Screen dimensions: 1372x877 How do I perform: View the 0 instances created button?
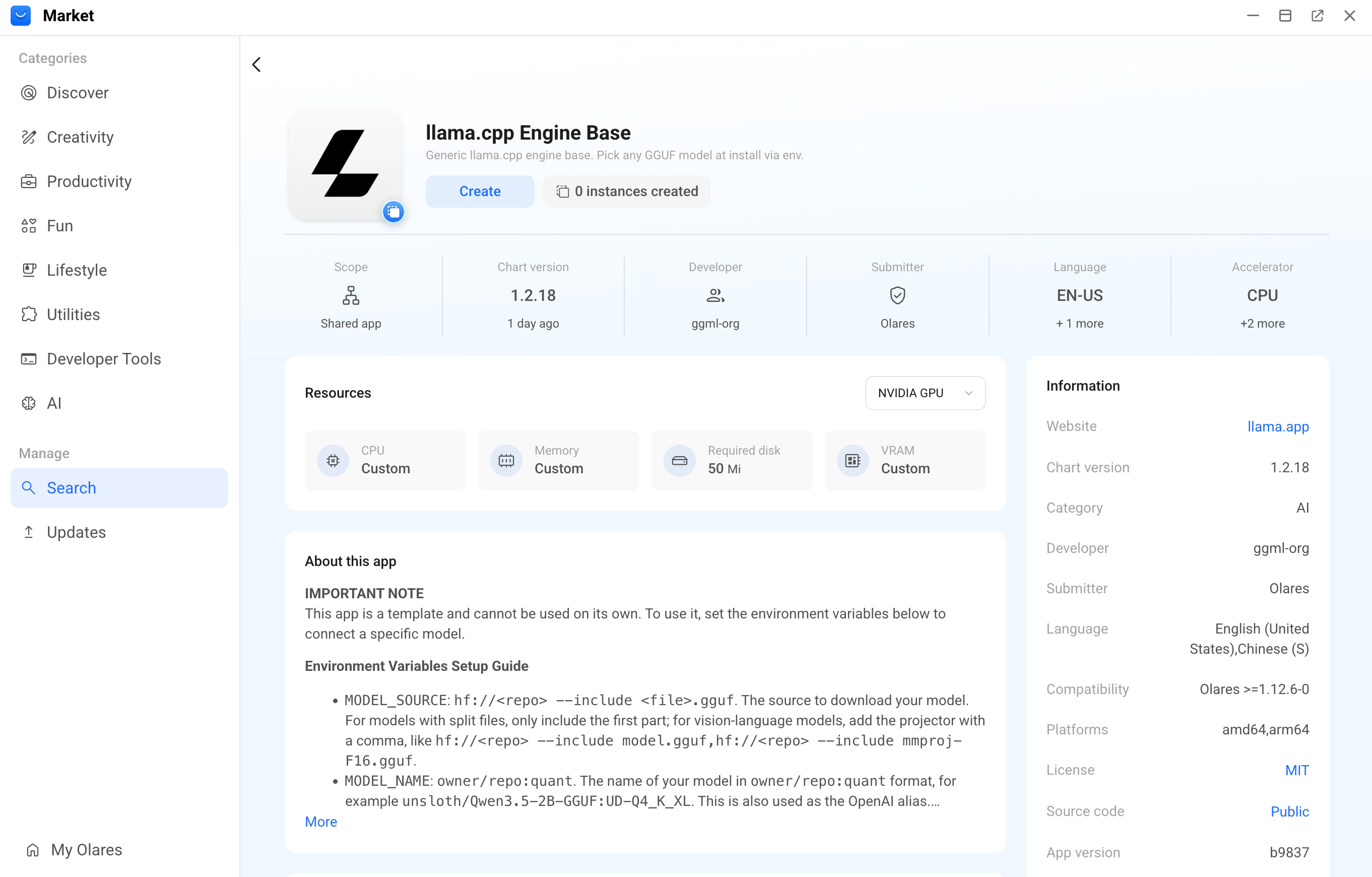click(626, 192)
